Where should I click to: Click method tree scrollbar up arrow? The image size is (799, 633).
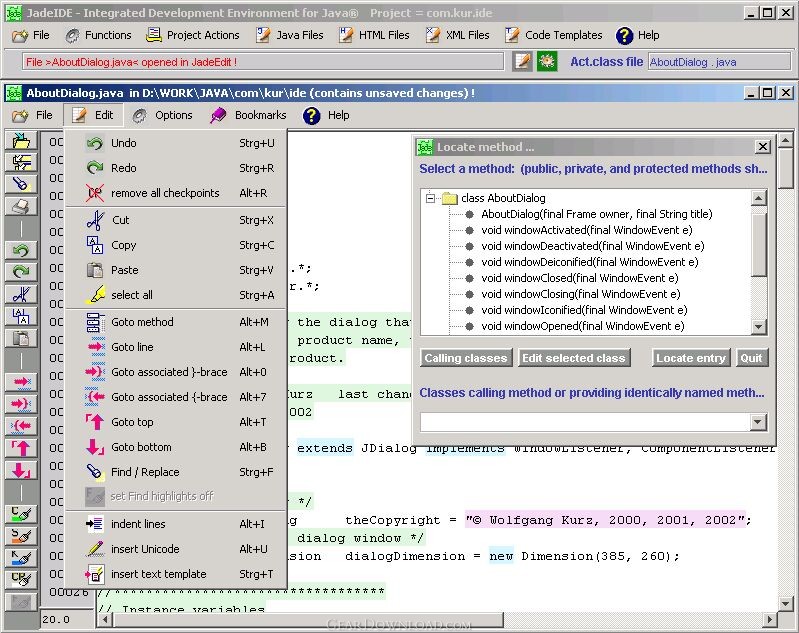[x=759, y=198]
